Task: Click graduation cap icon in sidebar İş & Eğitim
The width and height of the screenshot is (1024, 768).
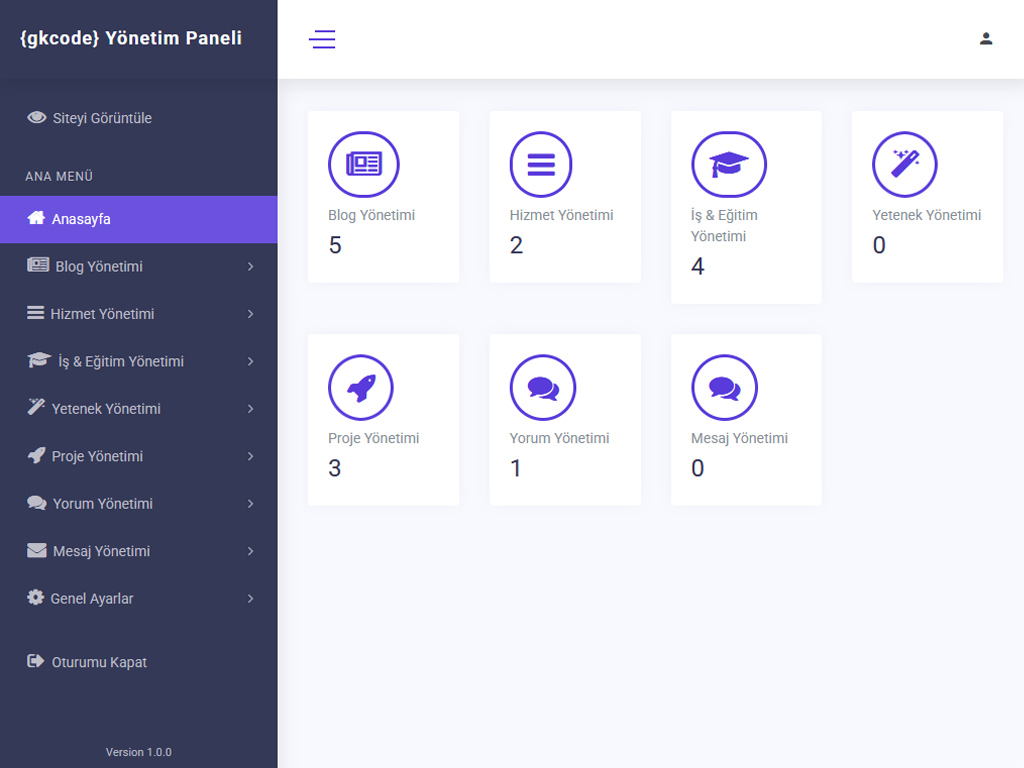Action: [39, 360]
